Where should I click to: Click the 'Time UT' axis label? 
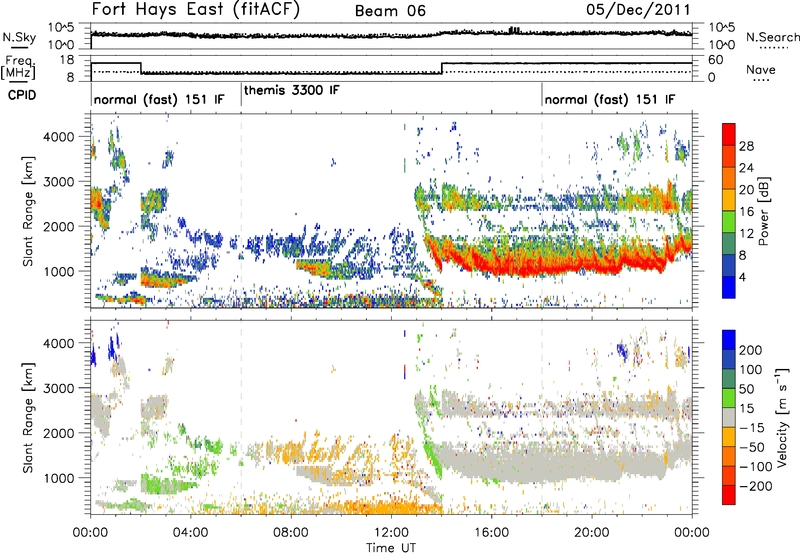[x=391, y=547]
